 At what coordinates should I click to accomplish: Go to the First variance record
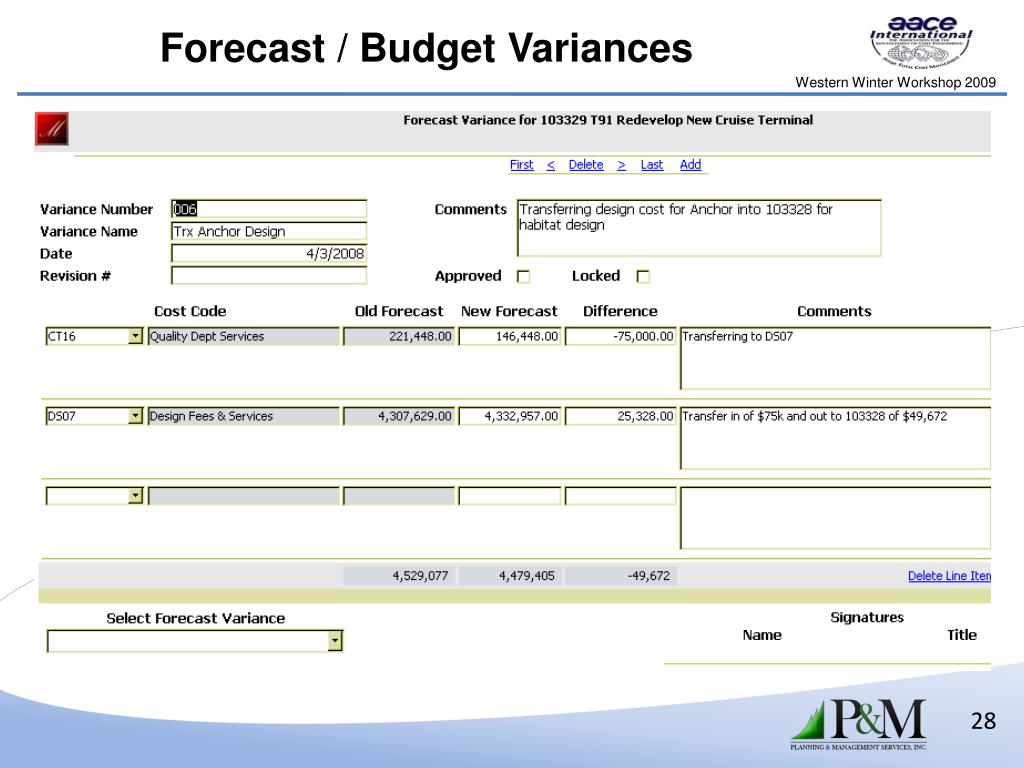[521, 165]
